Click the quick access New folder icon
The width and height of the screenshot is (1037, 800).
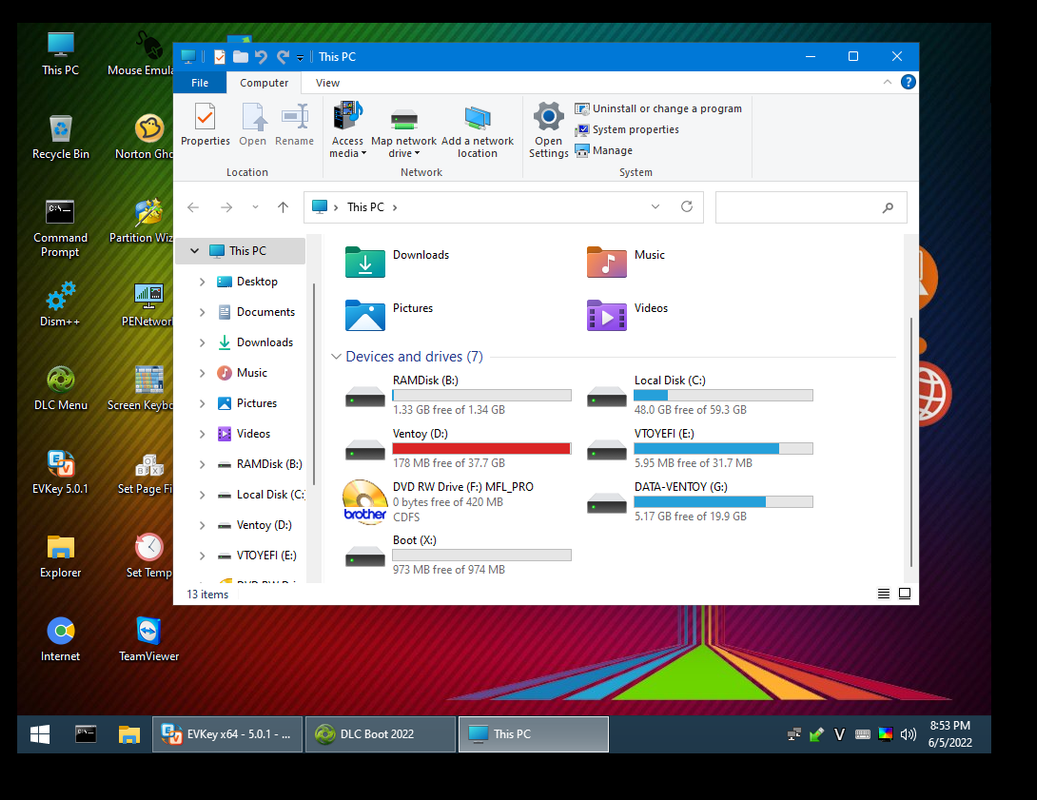pos(240,57)
